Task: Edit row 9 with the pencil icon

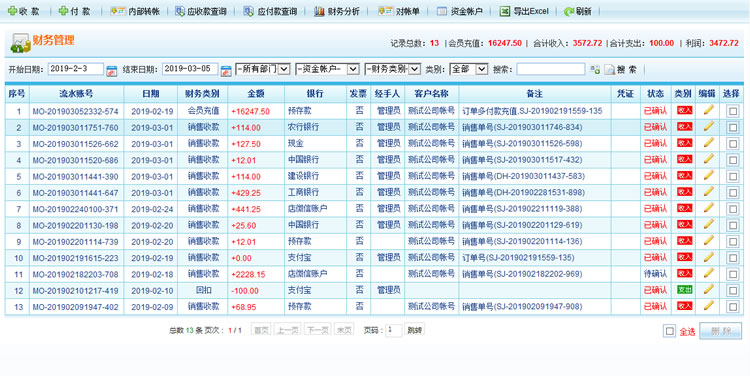Action: [708, 240]
